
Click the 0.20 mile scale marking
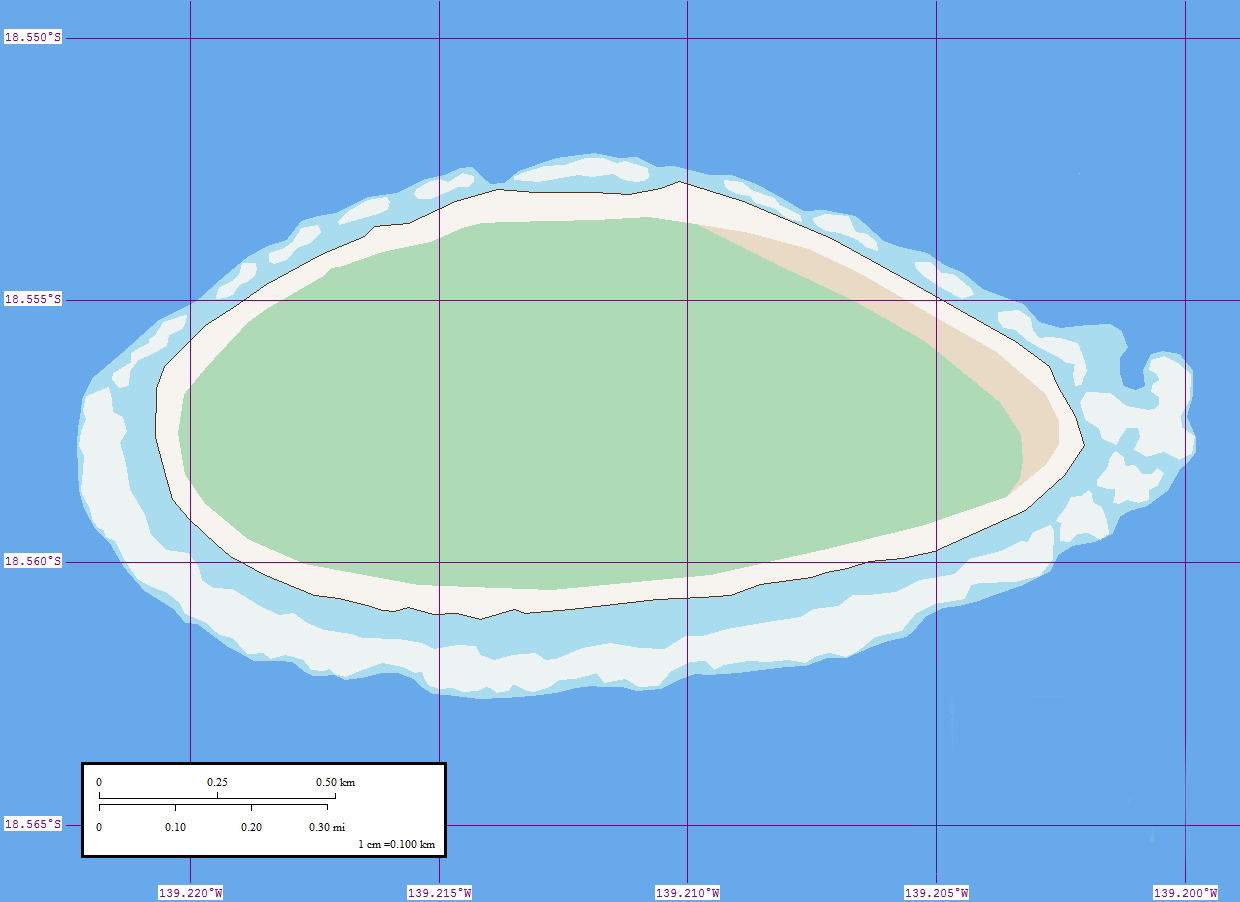pyautogui.click(x=251, y=827)
